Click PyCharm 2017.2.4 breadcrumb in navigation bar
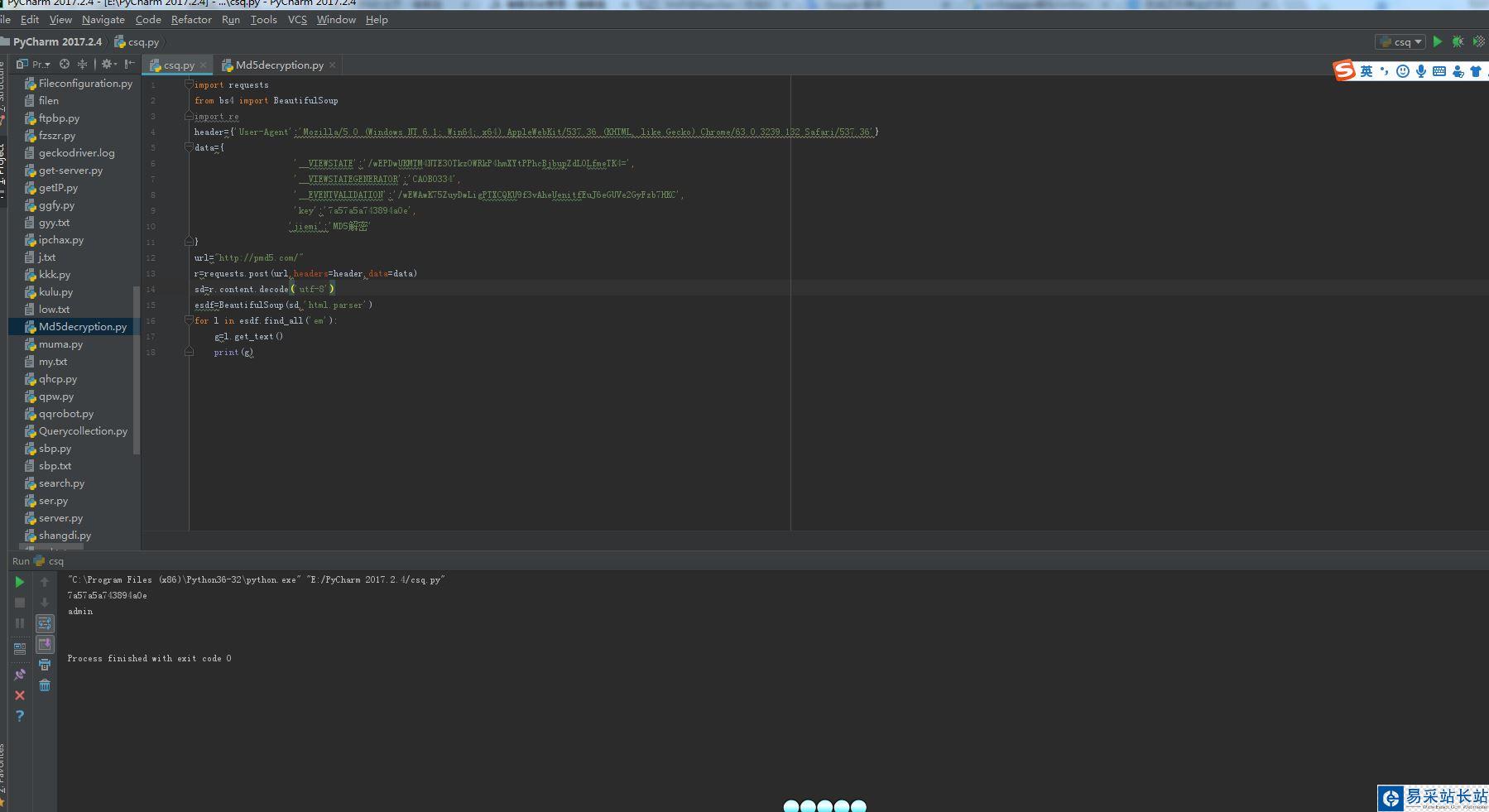 click(x=51, y=41)
